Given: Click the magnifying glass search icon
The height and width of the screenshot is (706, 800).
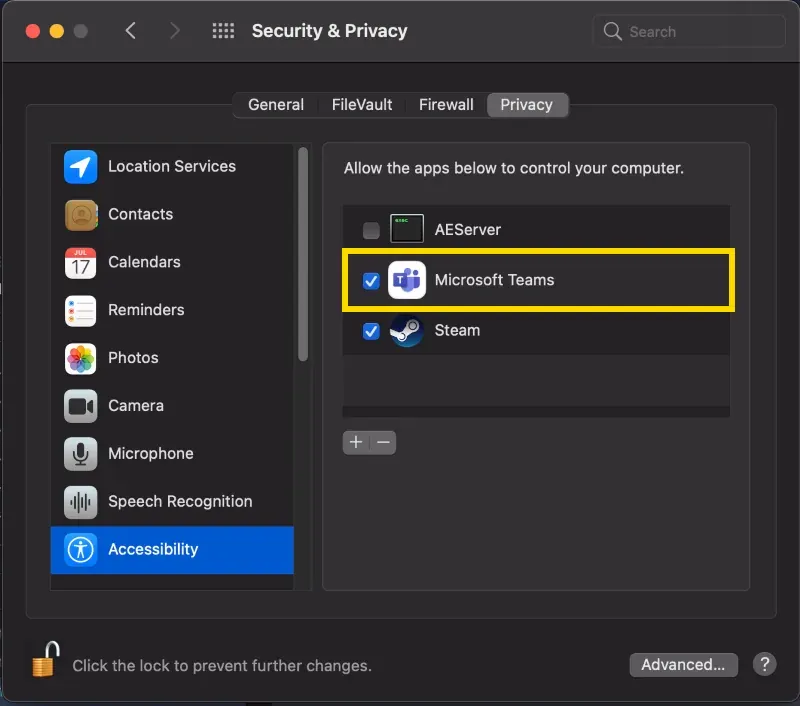Looking at the screenshot, I should tap(612, 31).
